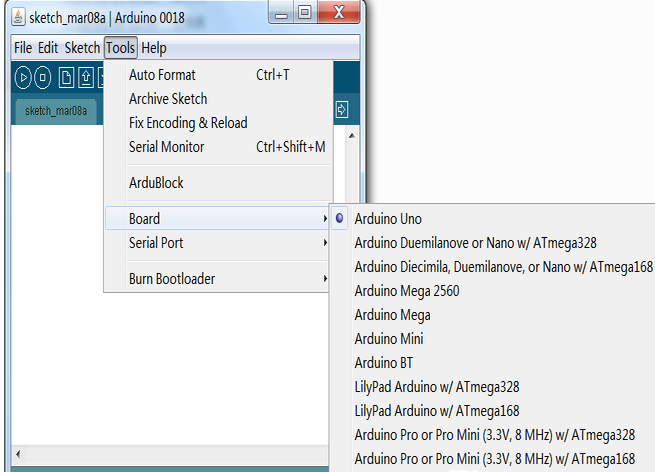Maximize the Arduino window
Screen dimensions: 655x472
pyautogui.click(x=305, y=12)
